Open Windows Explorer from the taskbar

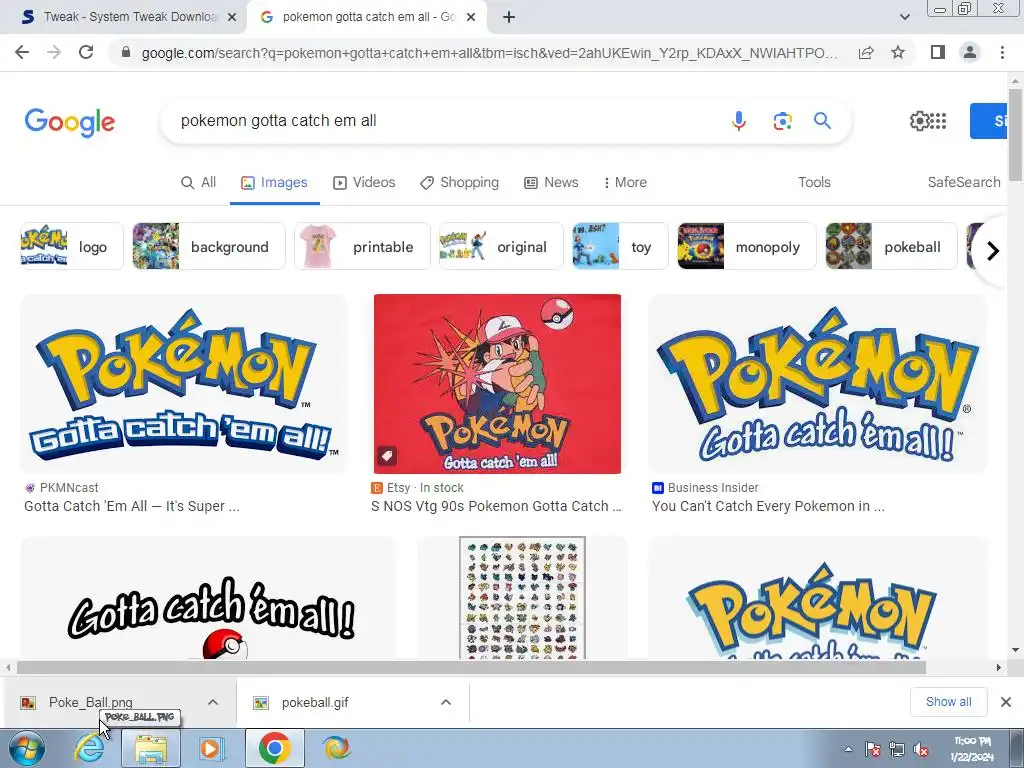point(150,748)
